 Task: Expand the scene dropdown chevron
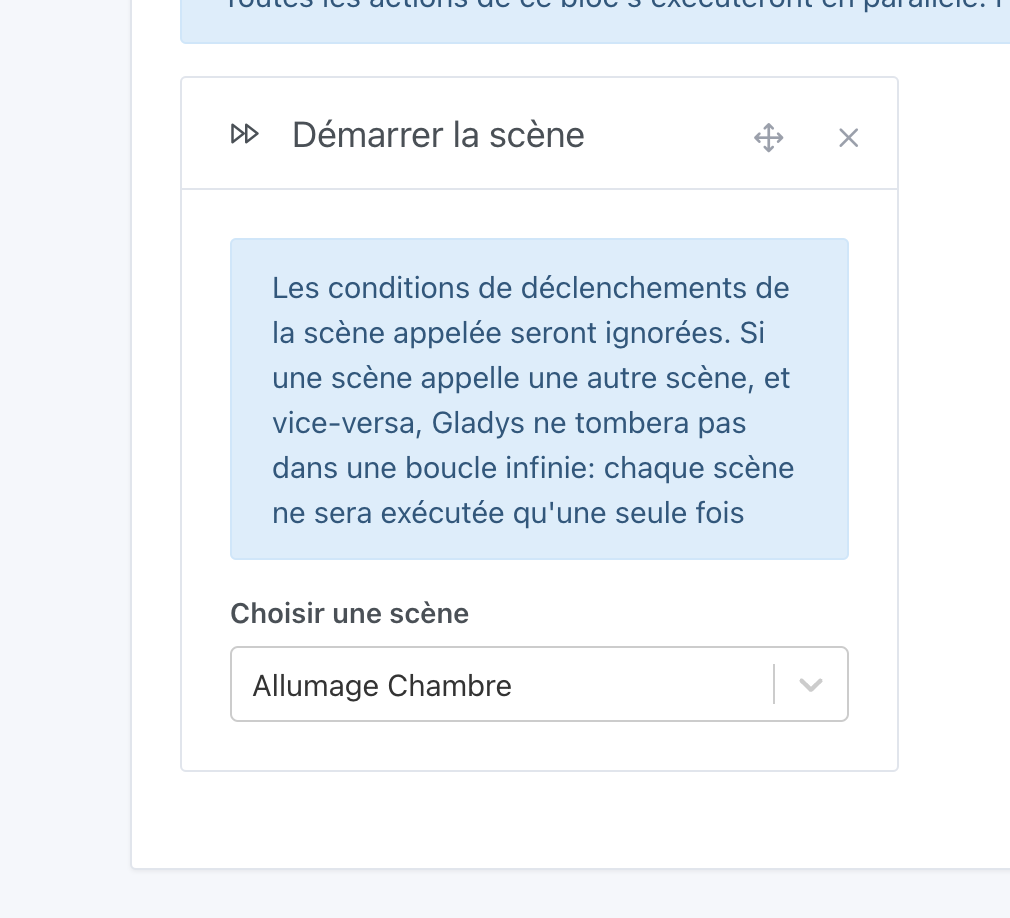(x=811, y=685)
